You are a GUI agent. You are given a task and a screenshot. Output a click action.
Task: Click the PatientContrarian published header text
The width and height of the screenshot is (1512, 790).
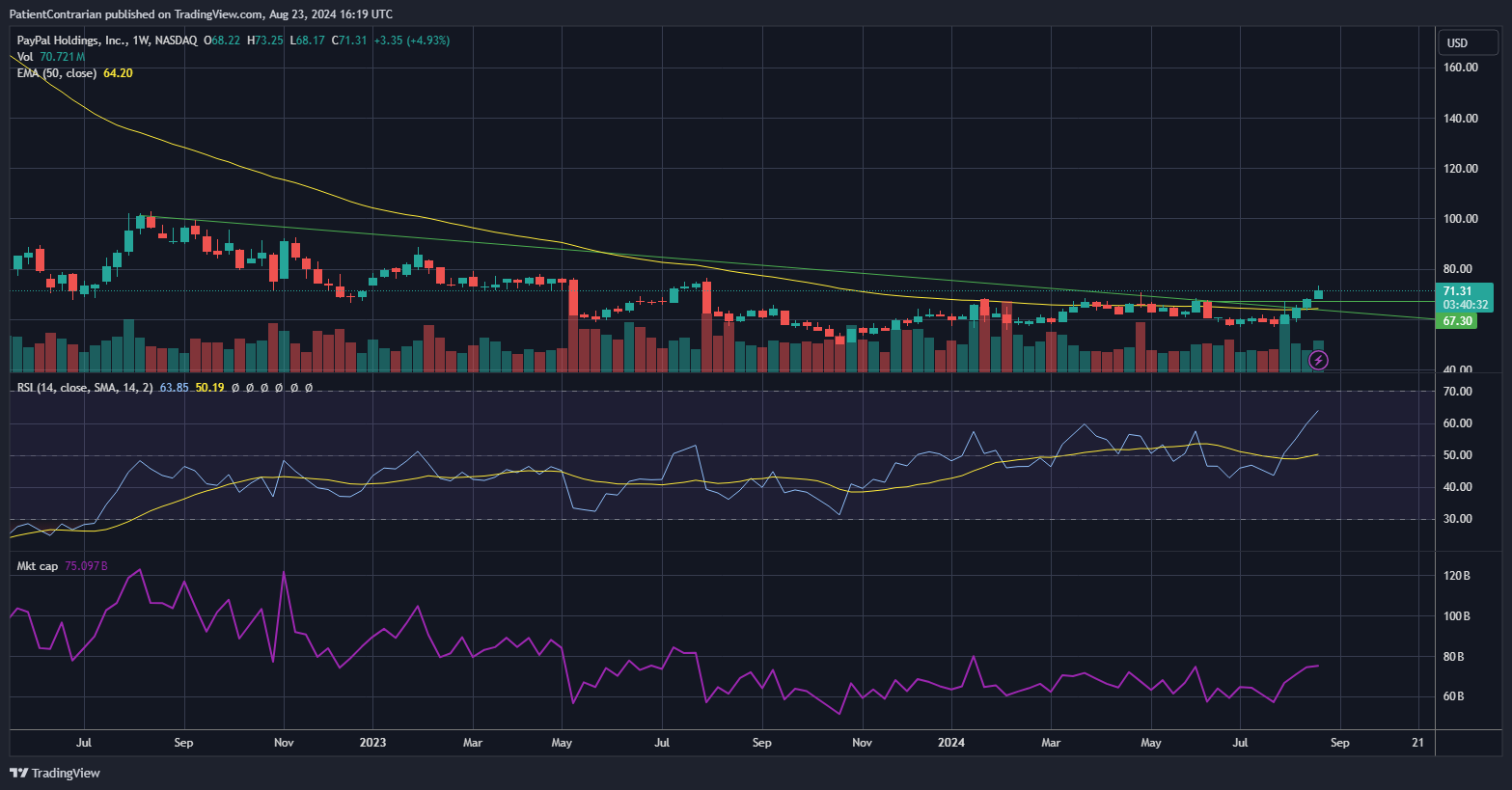pos(201,14)
